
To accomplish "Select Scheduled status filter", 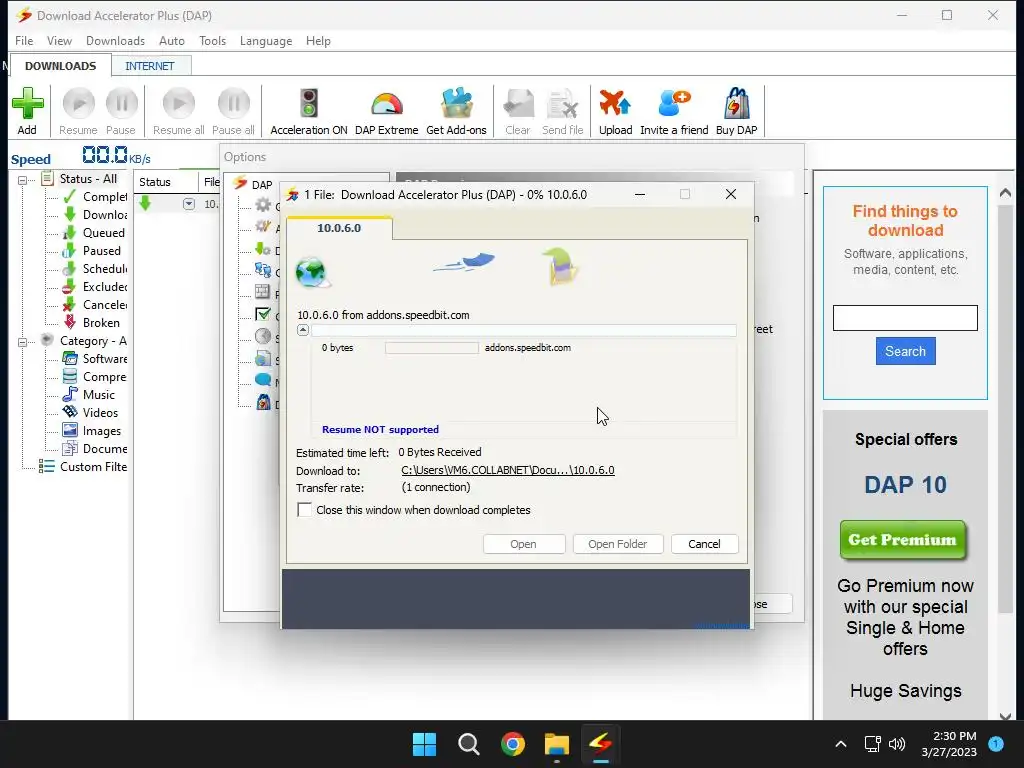I will [95, 268].
